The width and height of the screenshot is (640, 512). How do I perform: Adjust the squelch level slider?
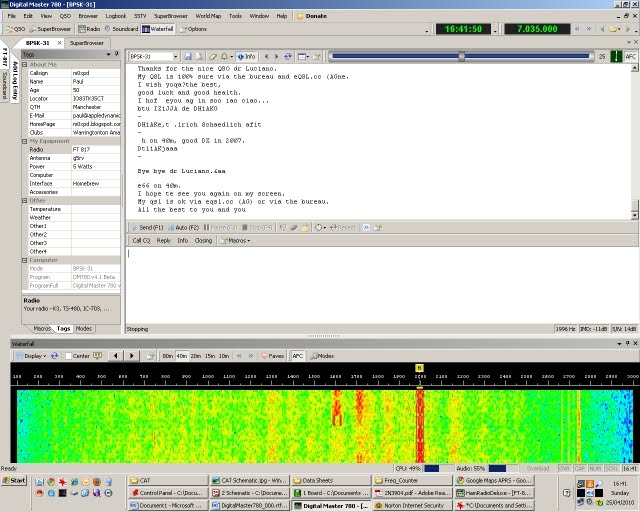[461, 56]
